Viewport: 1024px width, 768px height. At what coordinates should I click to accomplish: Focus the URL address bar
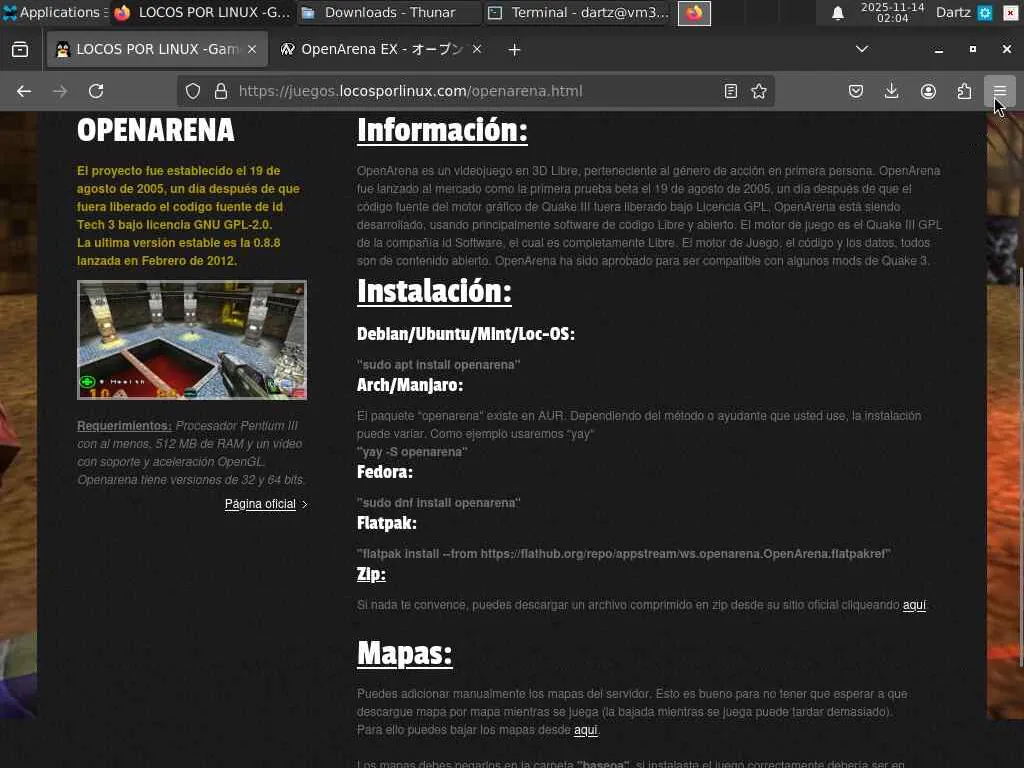tap(475, 91)
